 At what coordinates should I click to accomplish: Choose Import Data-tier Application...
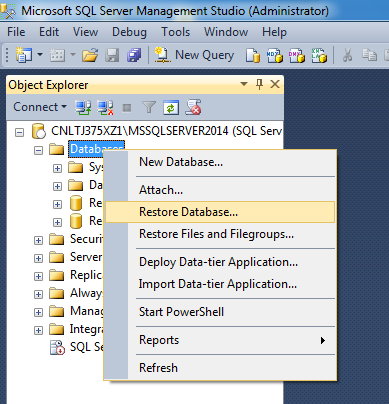click(x=220, y=284)
